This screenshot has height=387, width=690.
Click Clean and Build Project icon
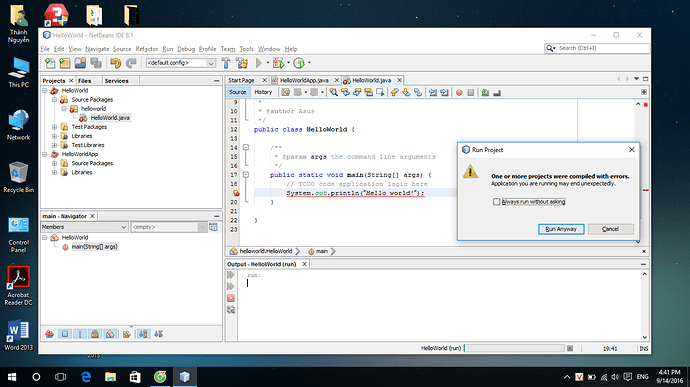242,63
